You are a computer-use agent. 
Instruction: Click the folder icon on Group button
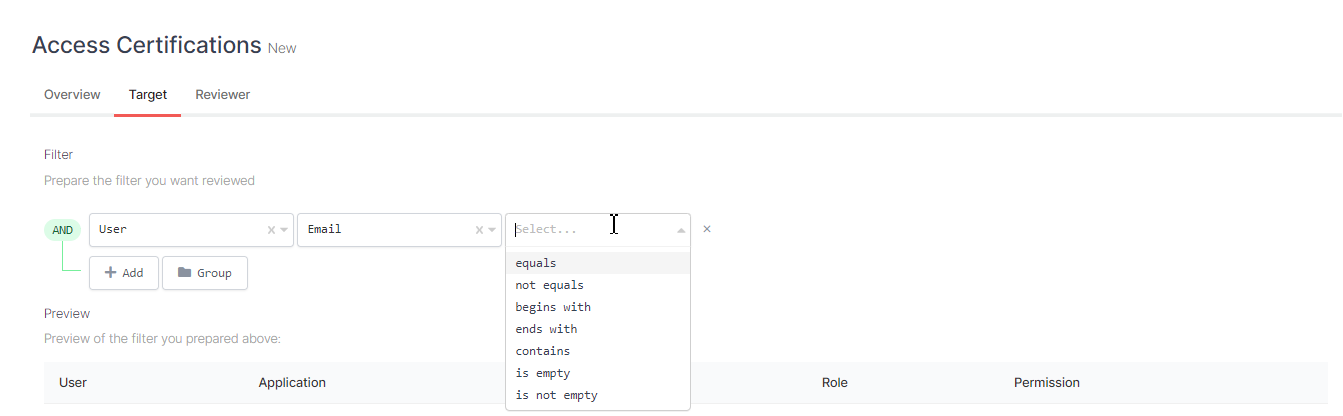coord(185,273)
